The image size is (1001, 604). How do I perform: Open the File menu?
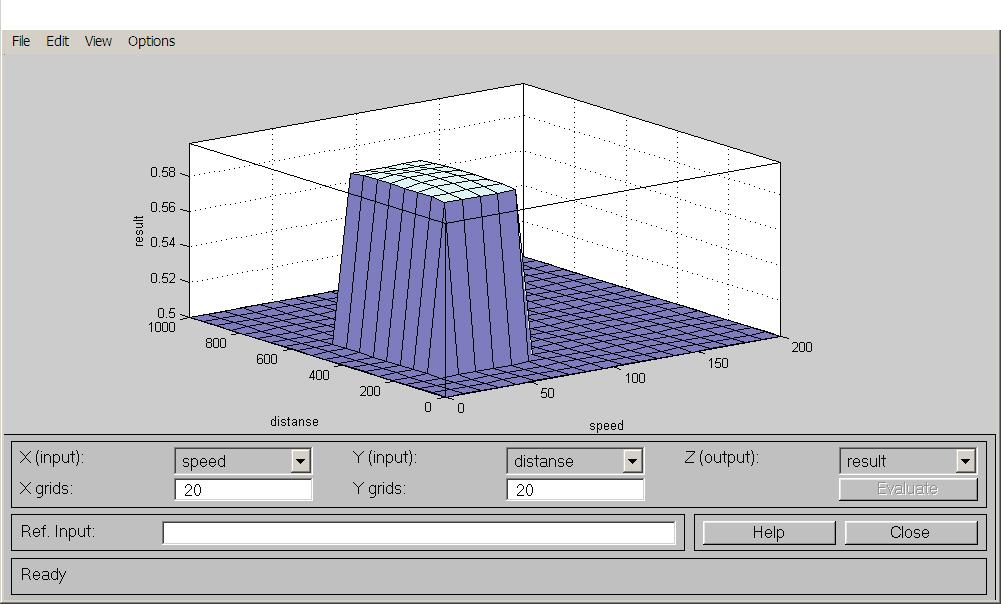click(21, 41)
